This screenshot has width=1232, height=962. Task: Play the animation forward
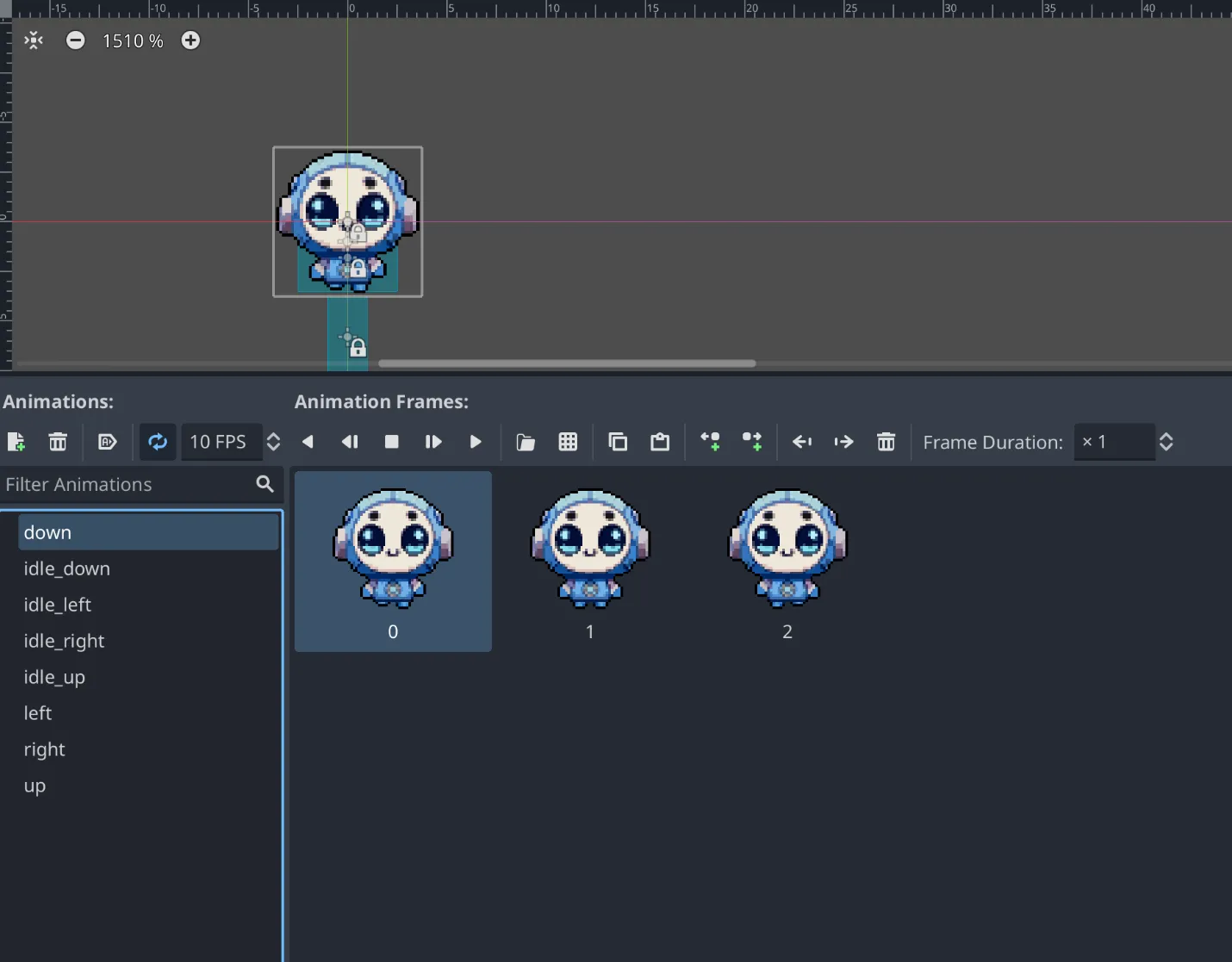[476, 442]
